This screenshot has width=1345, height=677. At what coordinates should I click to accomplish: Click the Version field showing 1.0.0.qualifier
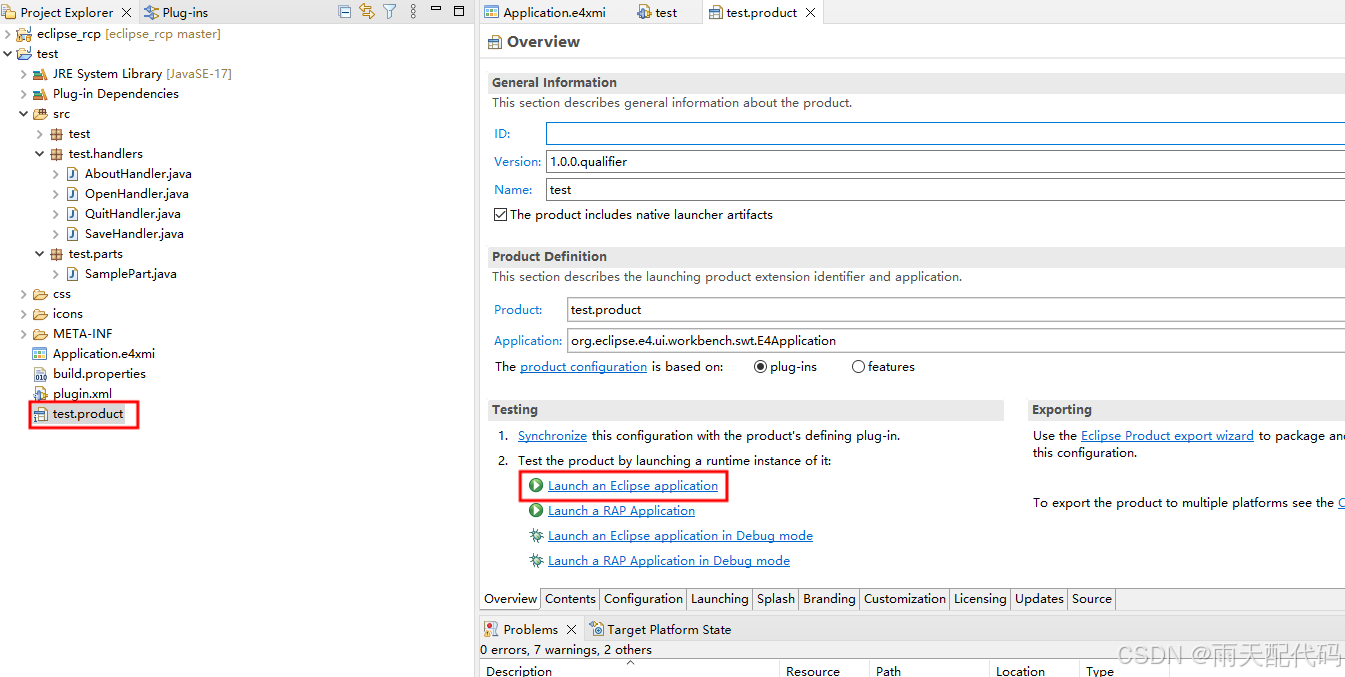[x=945, y=161]
